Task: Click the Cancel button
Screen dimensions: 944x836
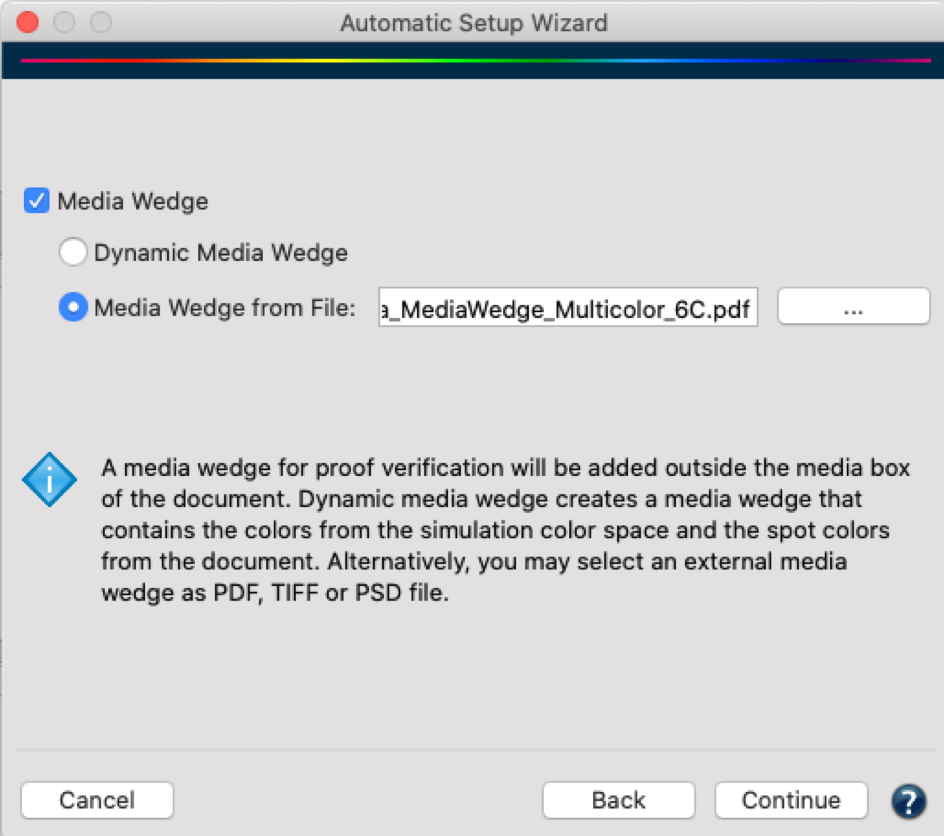Action: coord(97,800)
